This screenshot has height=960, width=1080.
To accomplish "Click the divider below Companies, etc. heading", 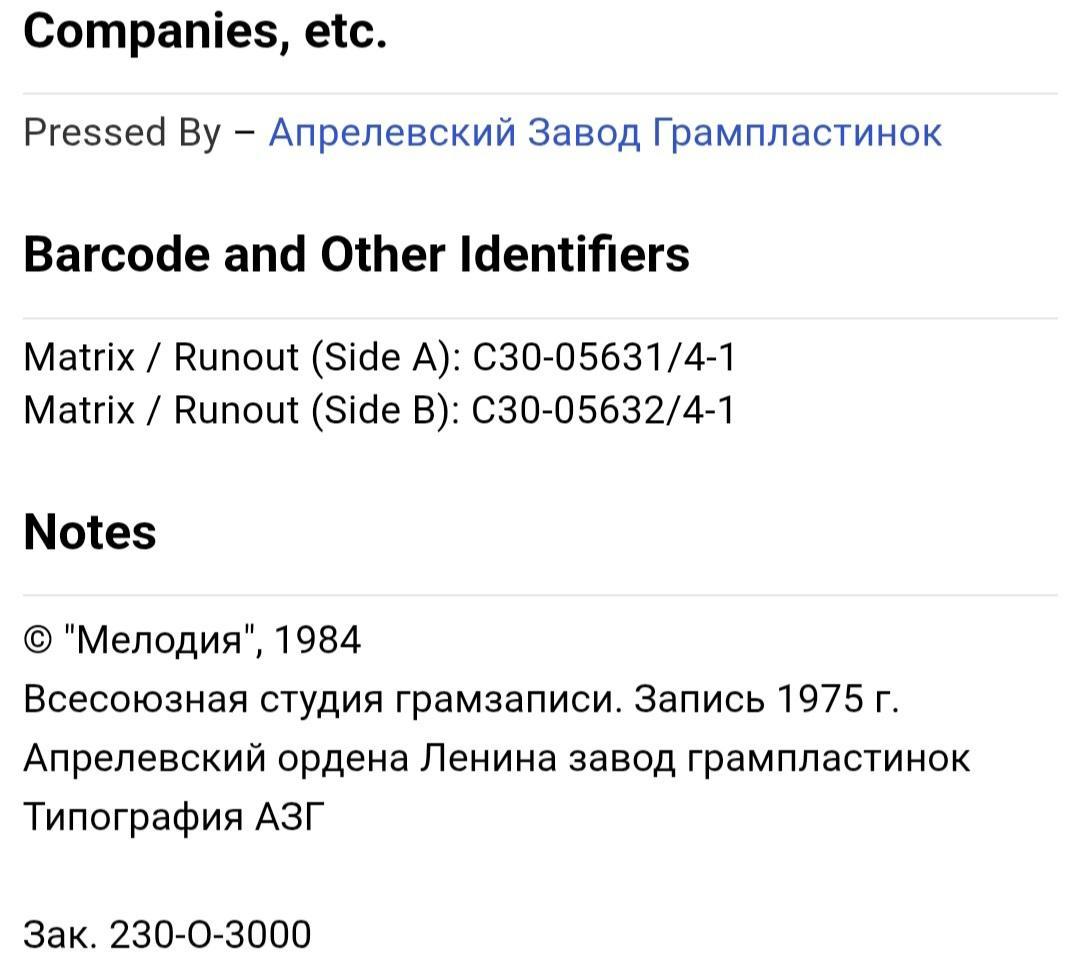I will pyautogui.click(x=540, y=94).
